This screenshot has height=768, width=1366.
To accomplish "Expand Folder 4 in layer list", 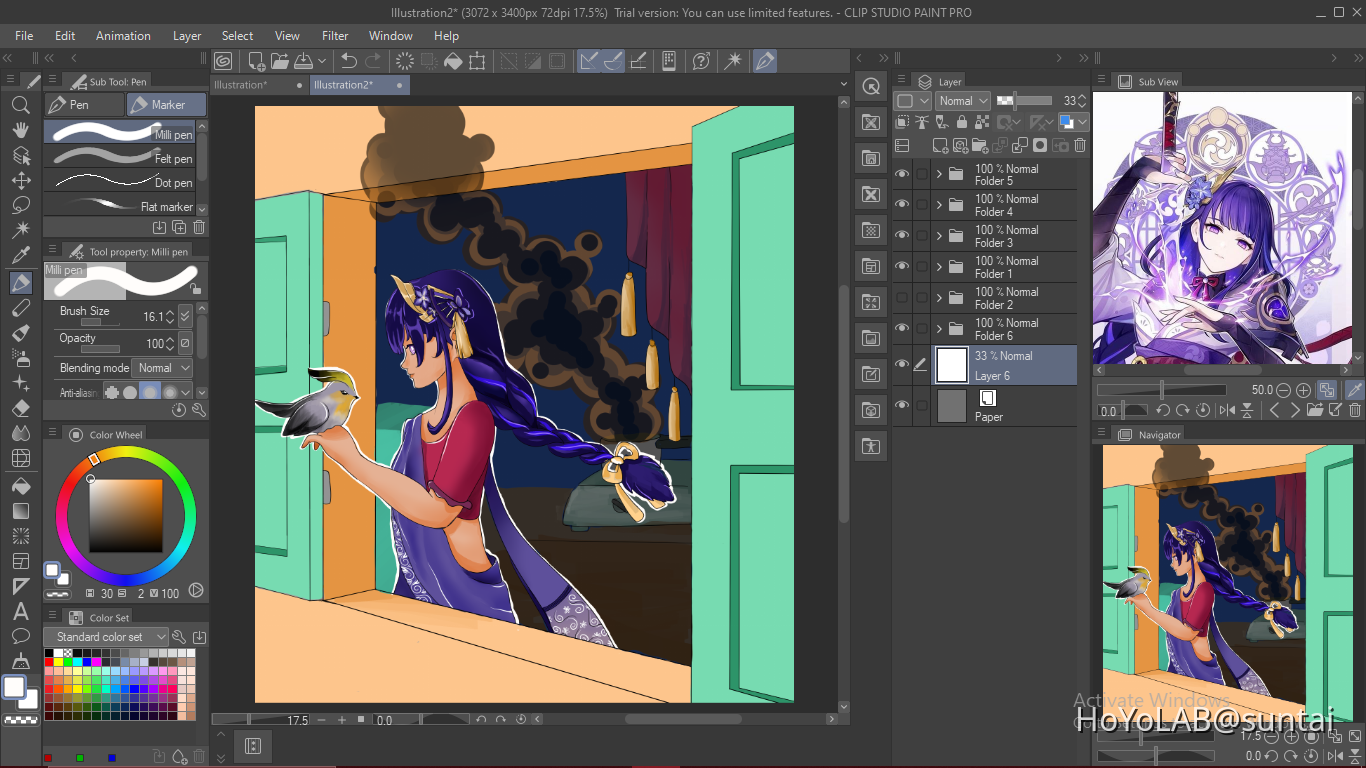I will tap(939, 205).
